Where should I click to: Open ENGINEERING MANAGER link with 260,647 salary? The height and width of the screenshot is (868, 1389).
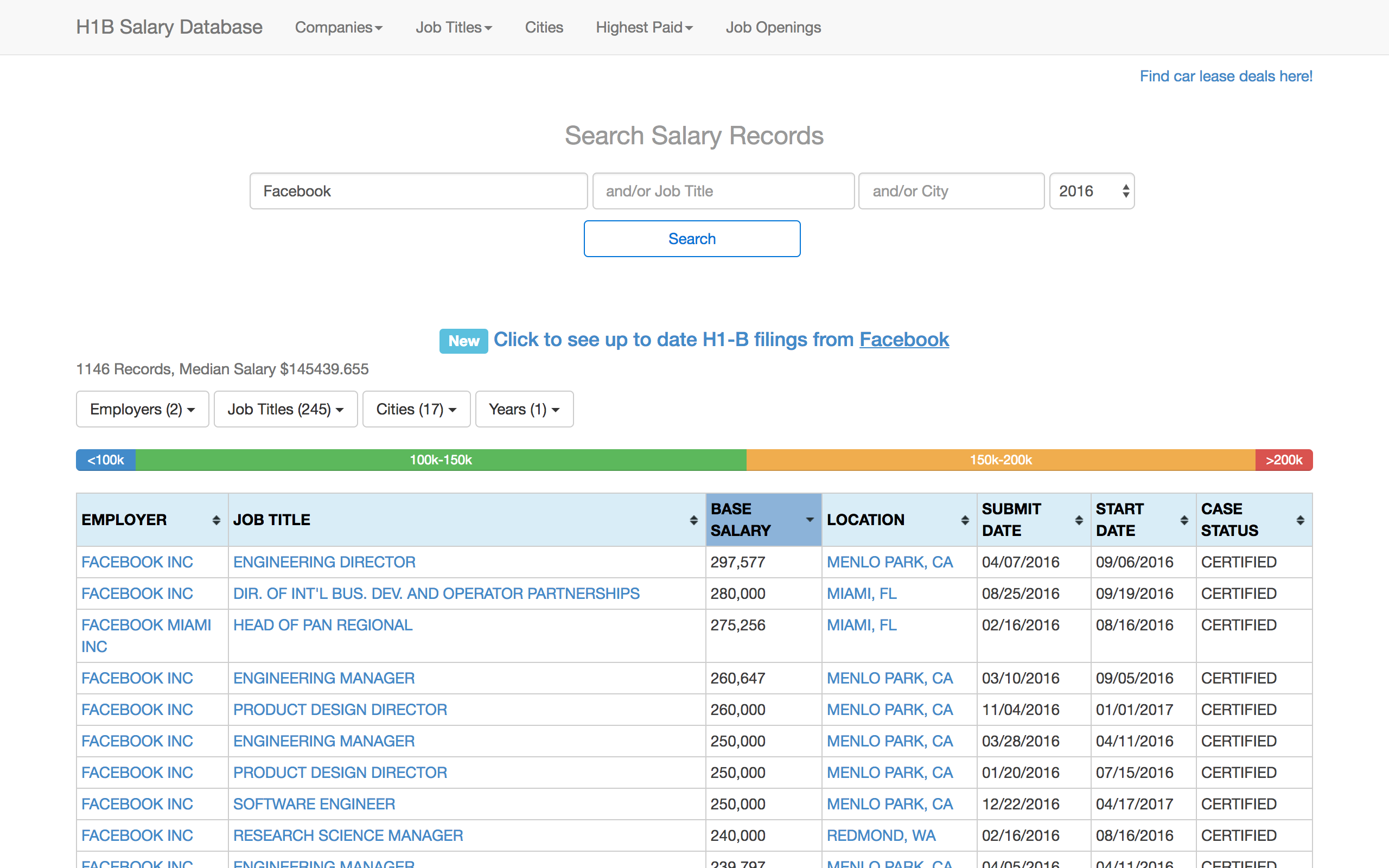(324, 679)
